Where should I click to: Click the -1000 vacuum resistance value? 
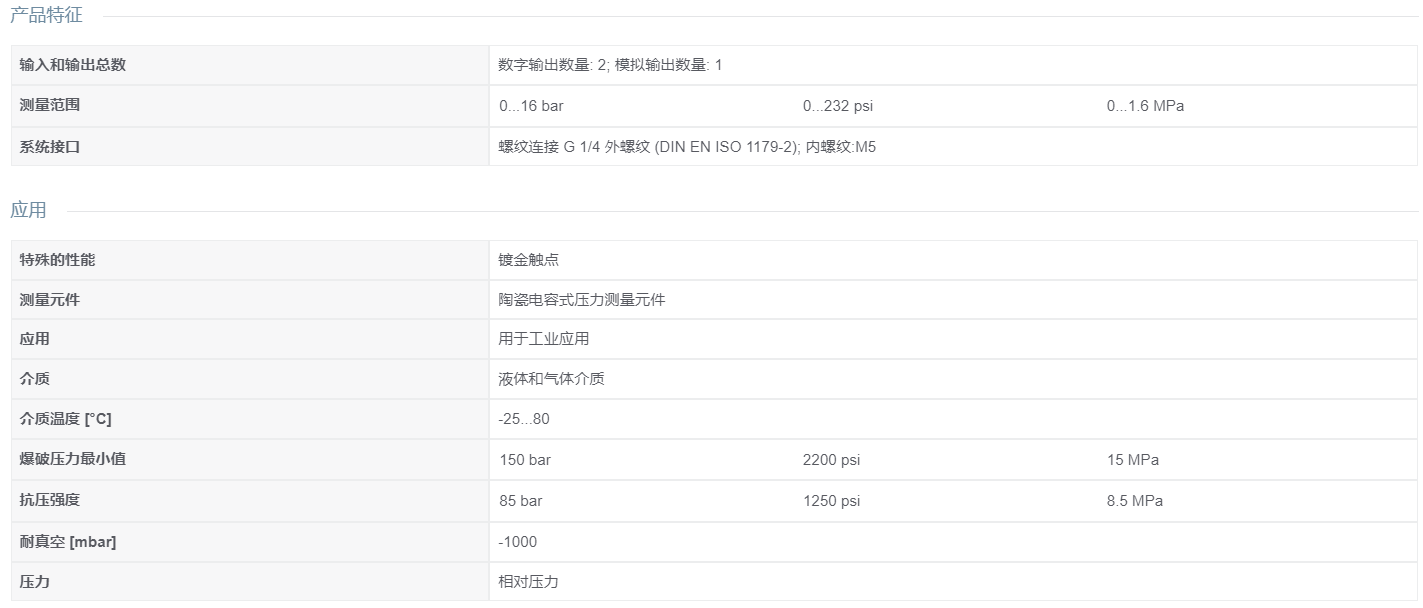(517, 542)
